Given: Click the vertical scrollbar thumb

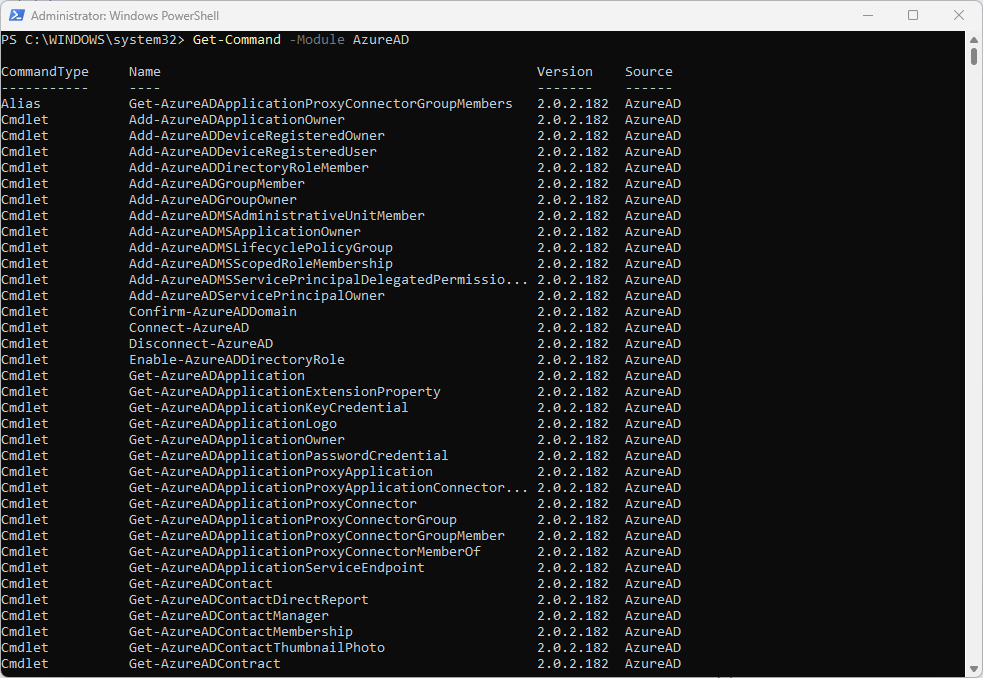Looking at the screenshot, I should [x=974, y=56].
